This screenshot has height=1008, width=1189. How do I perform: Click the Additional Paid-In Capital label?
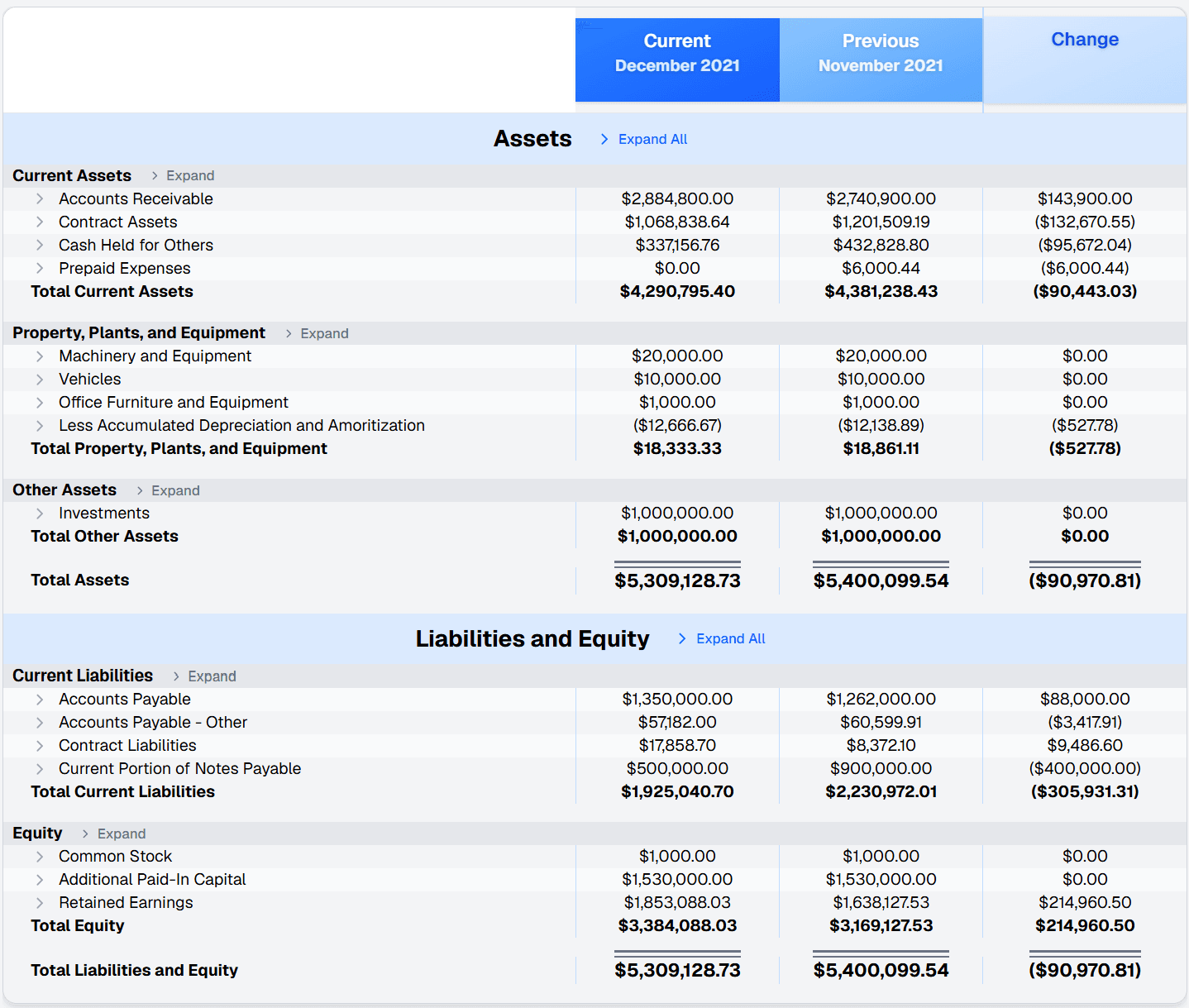point(152,879)
